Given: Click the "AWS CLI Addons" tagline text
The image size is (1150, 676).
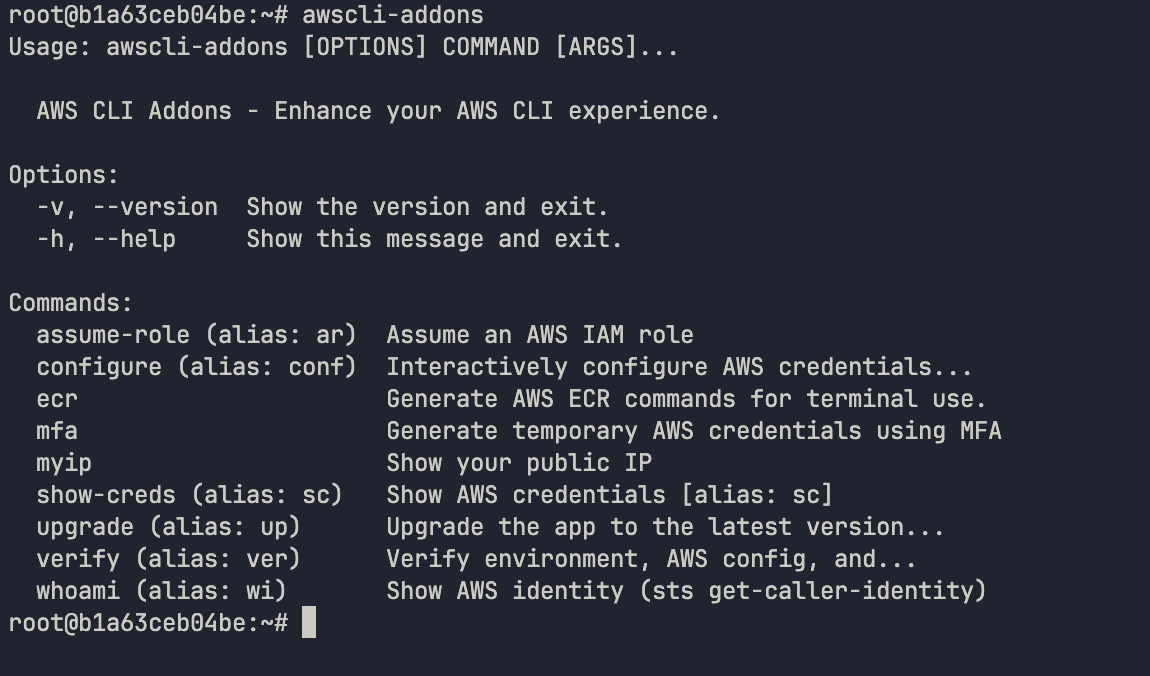Looking at the screenshot, I should coord(134,111).
